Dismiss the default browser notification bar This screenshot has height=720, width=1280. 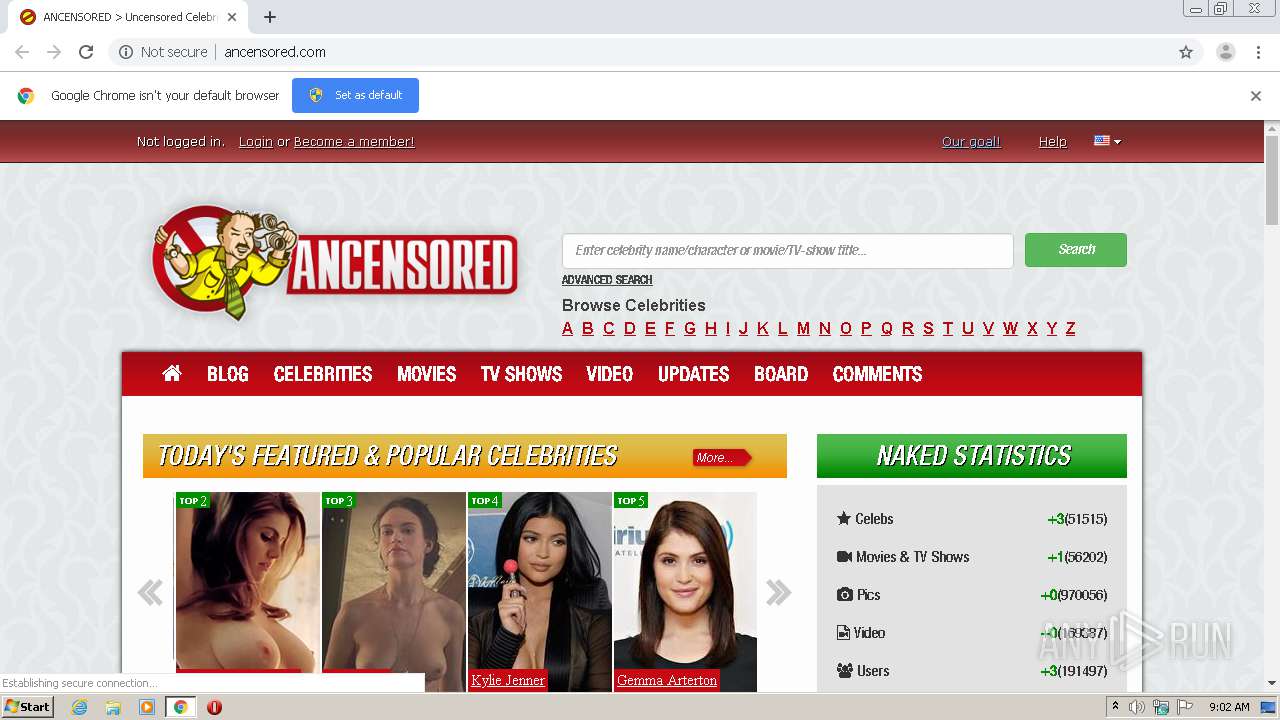[x=1256, y=96]
